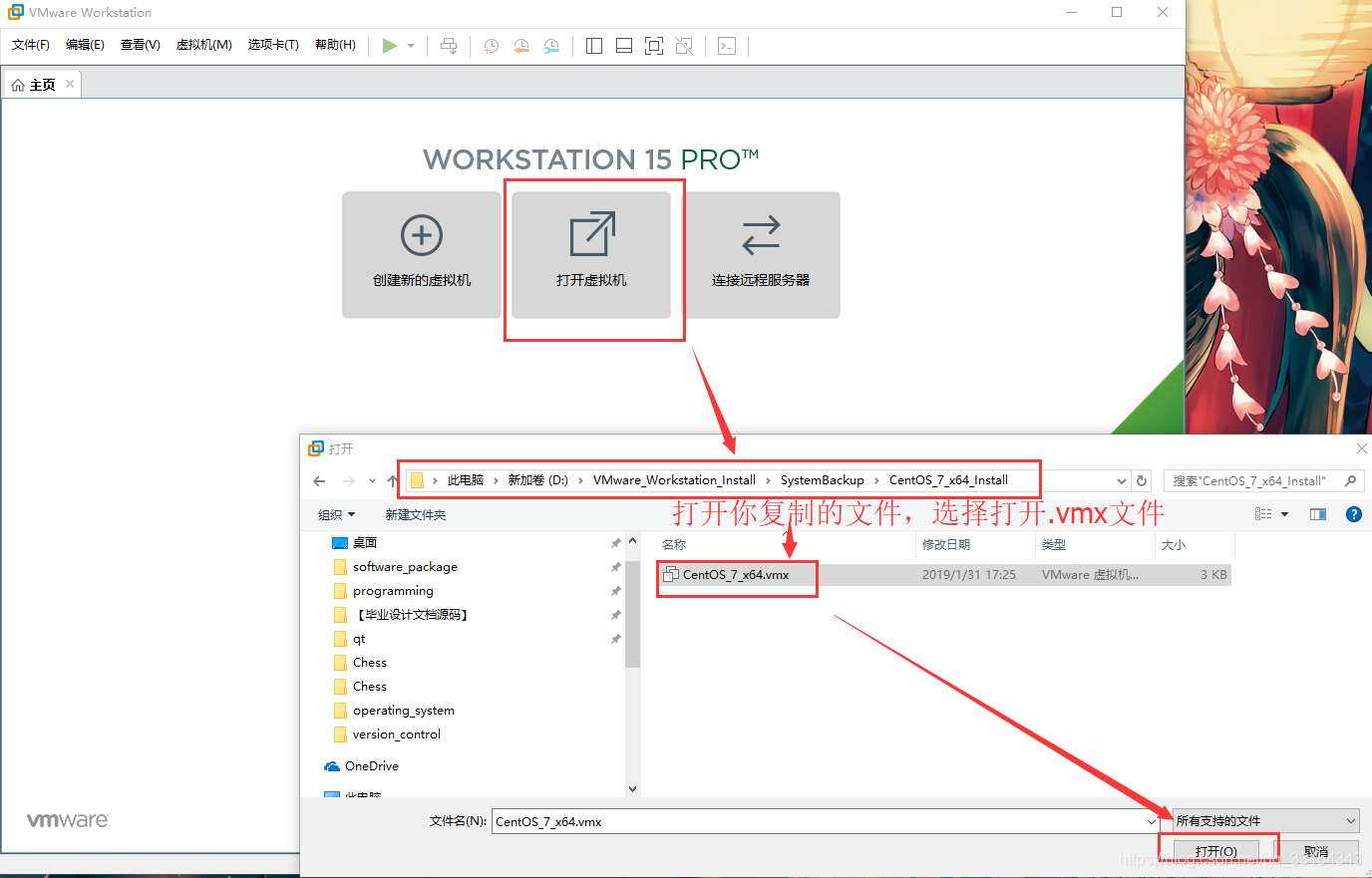Open the 虚拟机(M) menu
Viewport: 1372px width, 878px height.
(204, 45)
